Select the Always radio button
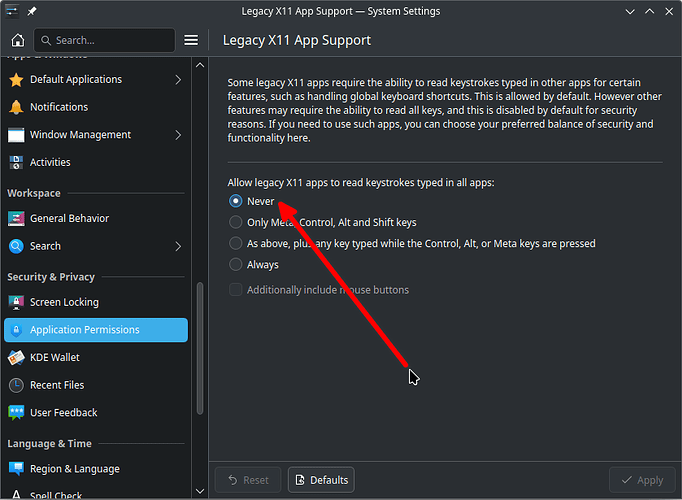Image resolution: width=682 pixels, height=500 pixels. tap(235, 264)
